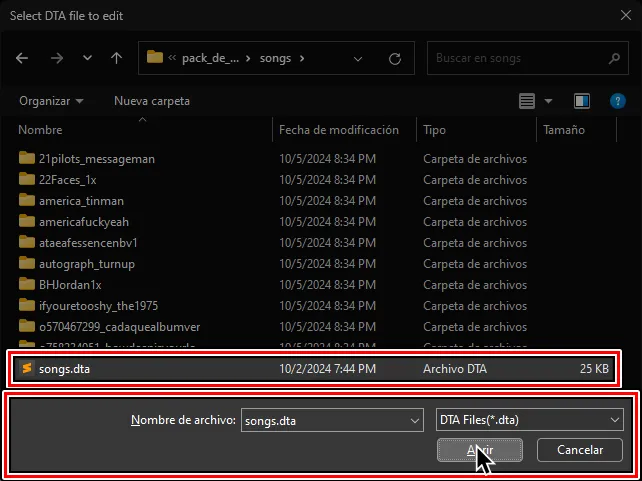Open recent locations chevron beside navigation arrows
642x481 pixels.
[87, 58]
